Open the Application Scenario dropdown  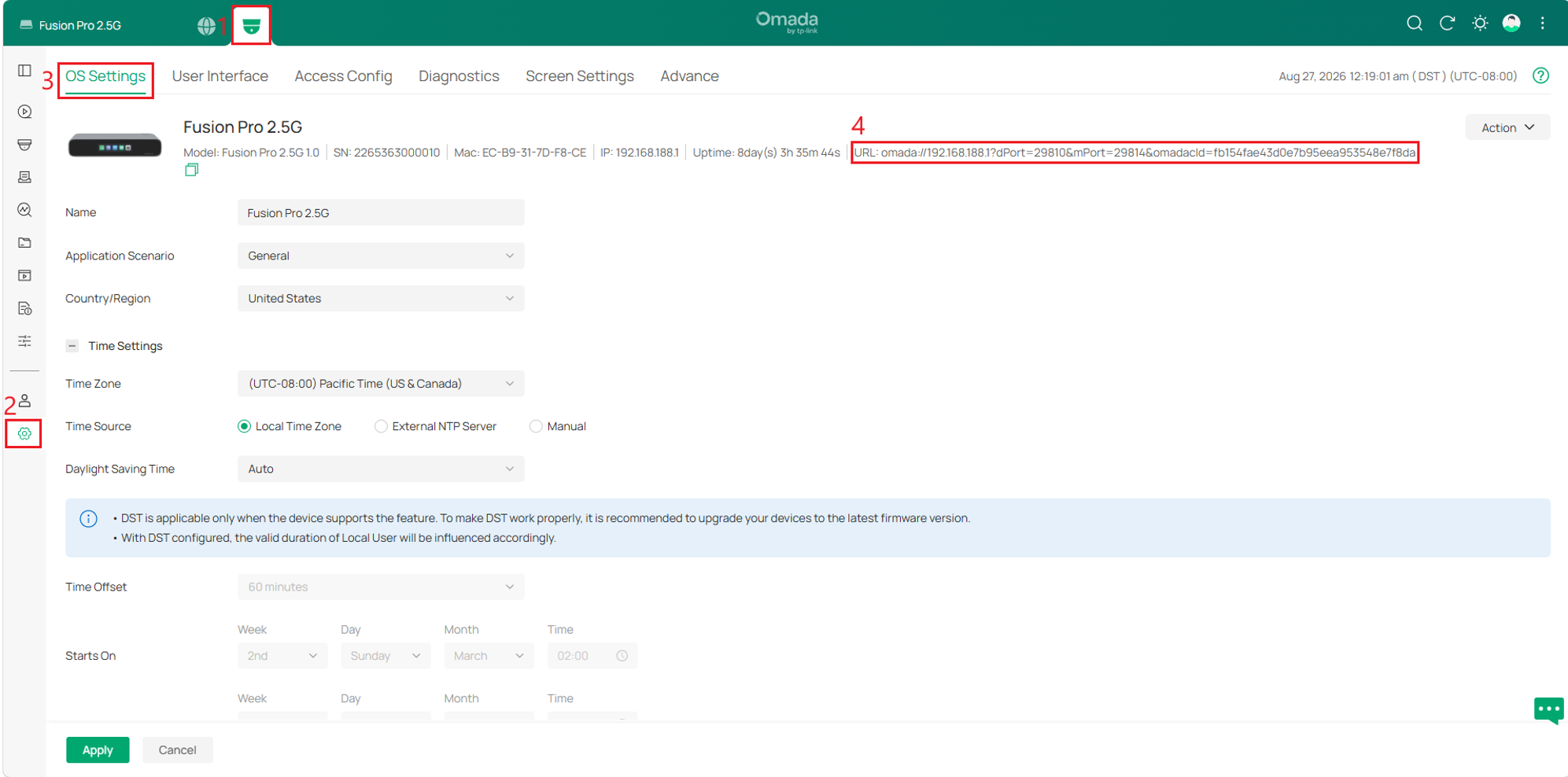coord(381,256)
